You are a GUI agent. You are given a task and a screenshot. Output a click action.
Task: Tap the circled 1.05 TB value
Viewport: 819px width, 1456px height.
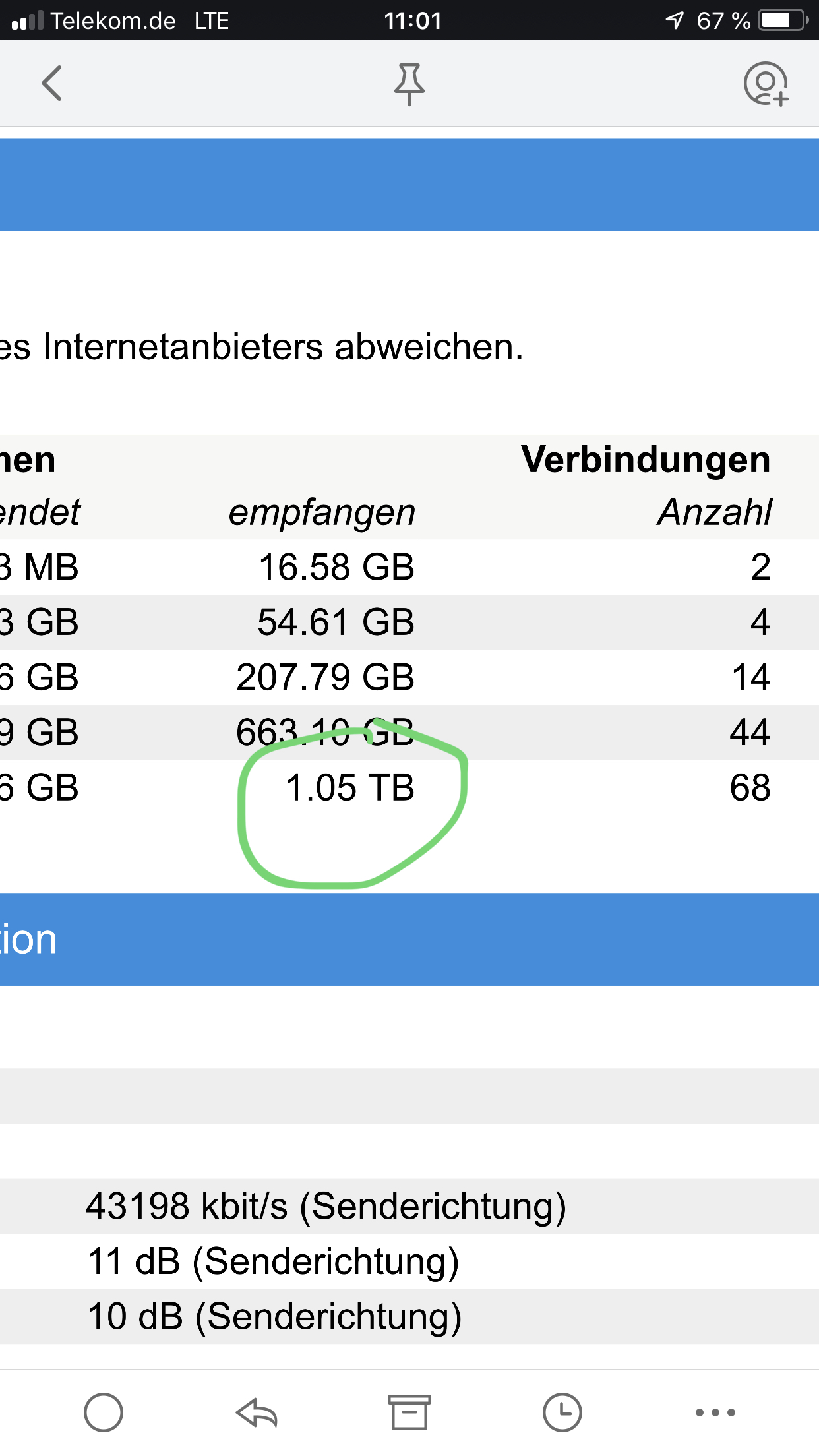pos(350,788)
